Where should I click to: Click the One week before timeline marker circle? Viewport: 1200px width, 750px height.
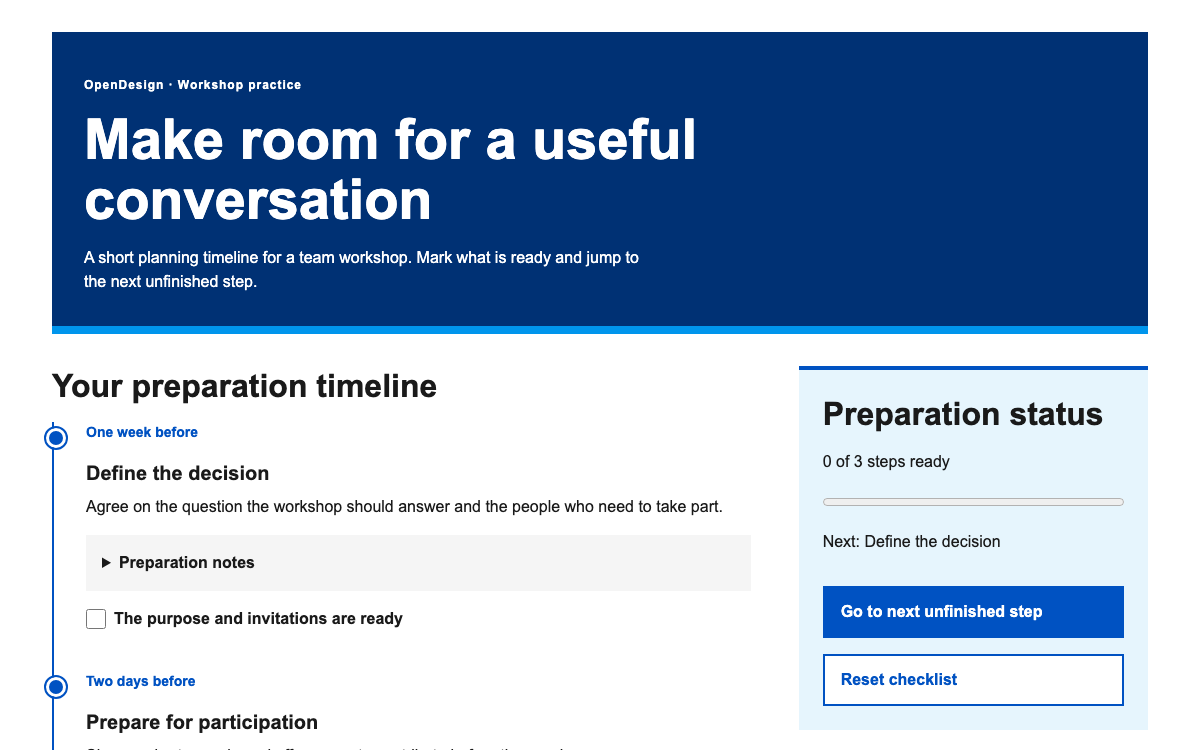pos(57,437)
